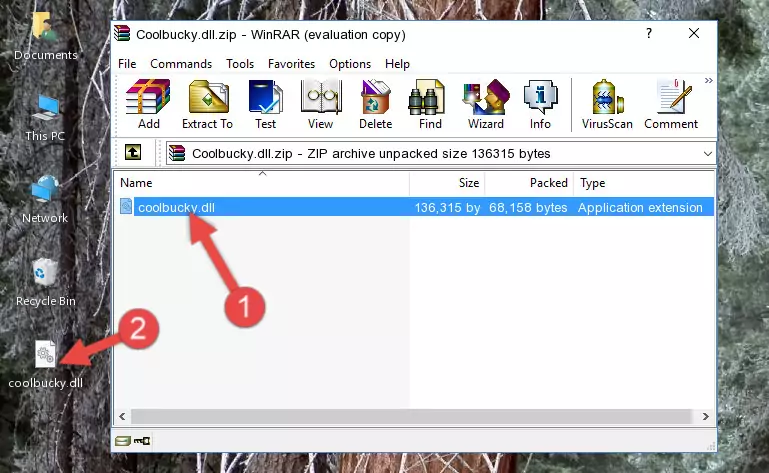Click the Delete toolbar icon
This screenshot has width=769, height=473.
click(x=376, y=104)
